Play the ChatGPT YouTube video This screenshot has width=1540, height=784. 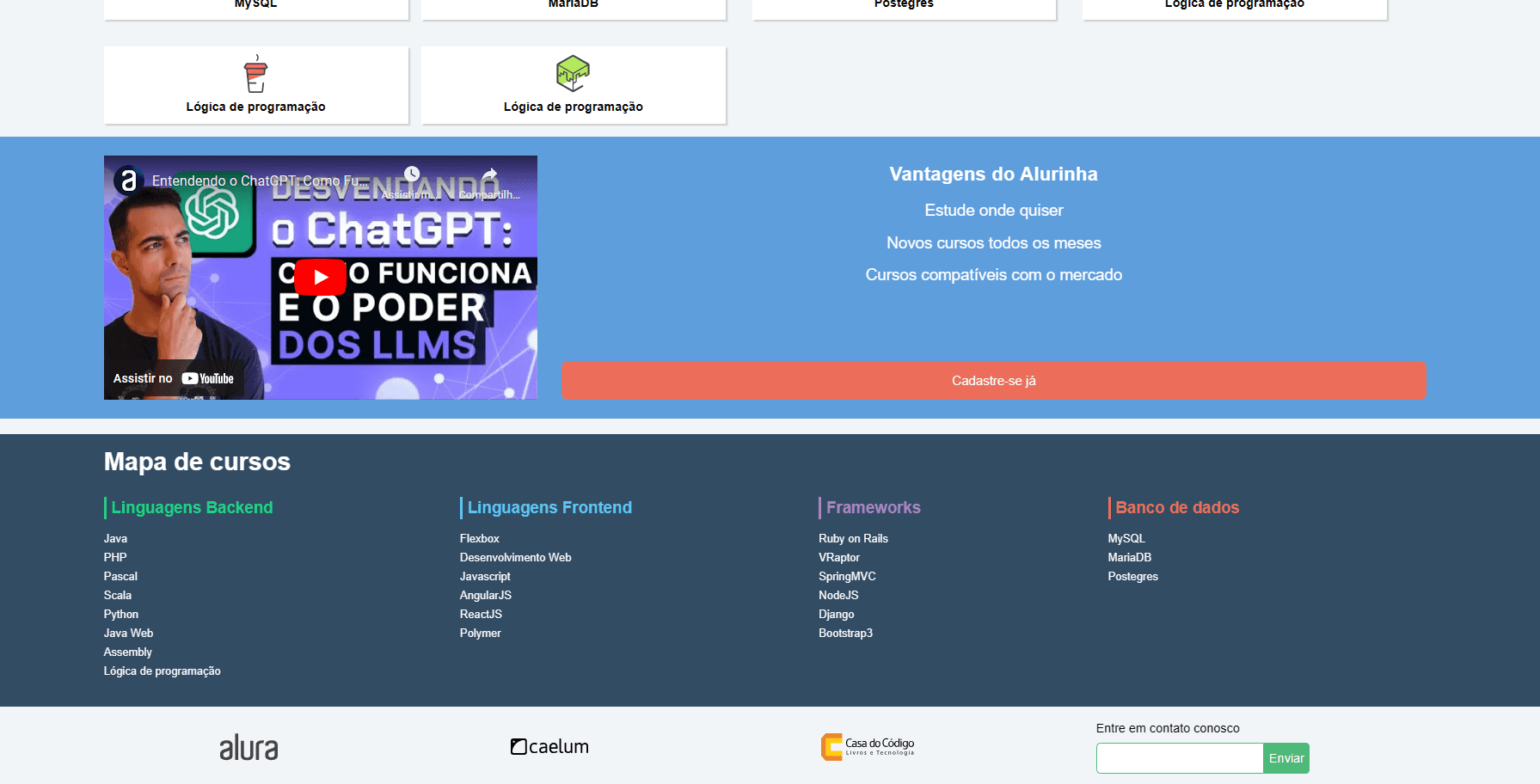(320, 277)
